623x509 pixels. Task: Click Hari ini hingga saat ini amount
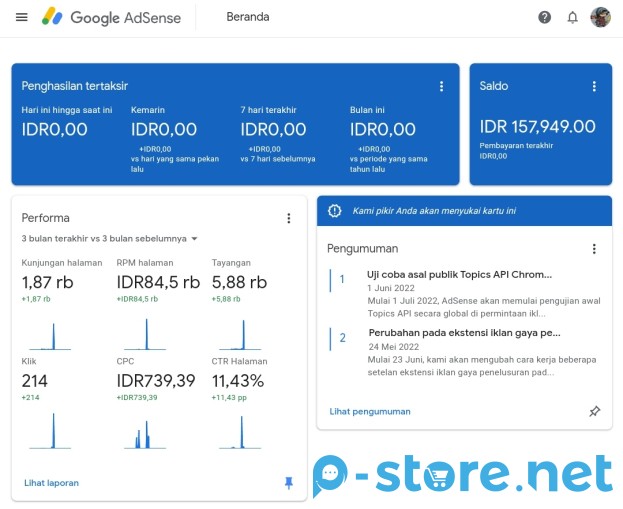point(54,130)
